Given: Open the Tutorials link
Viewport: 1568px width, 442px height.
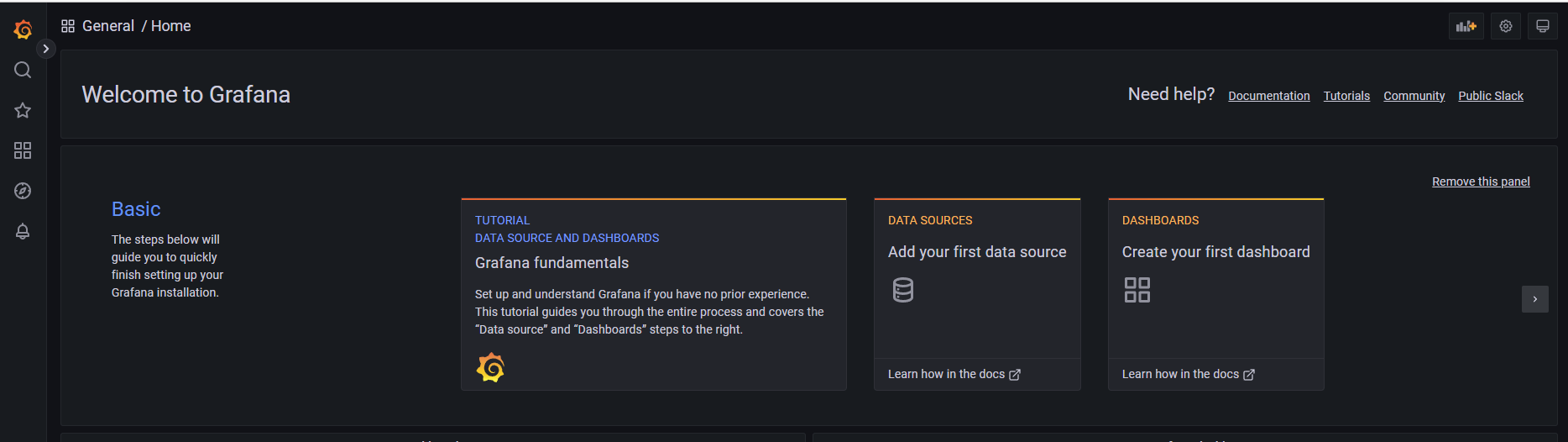Looking at the screenshot, I should pos(1346,96).
